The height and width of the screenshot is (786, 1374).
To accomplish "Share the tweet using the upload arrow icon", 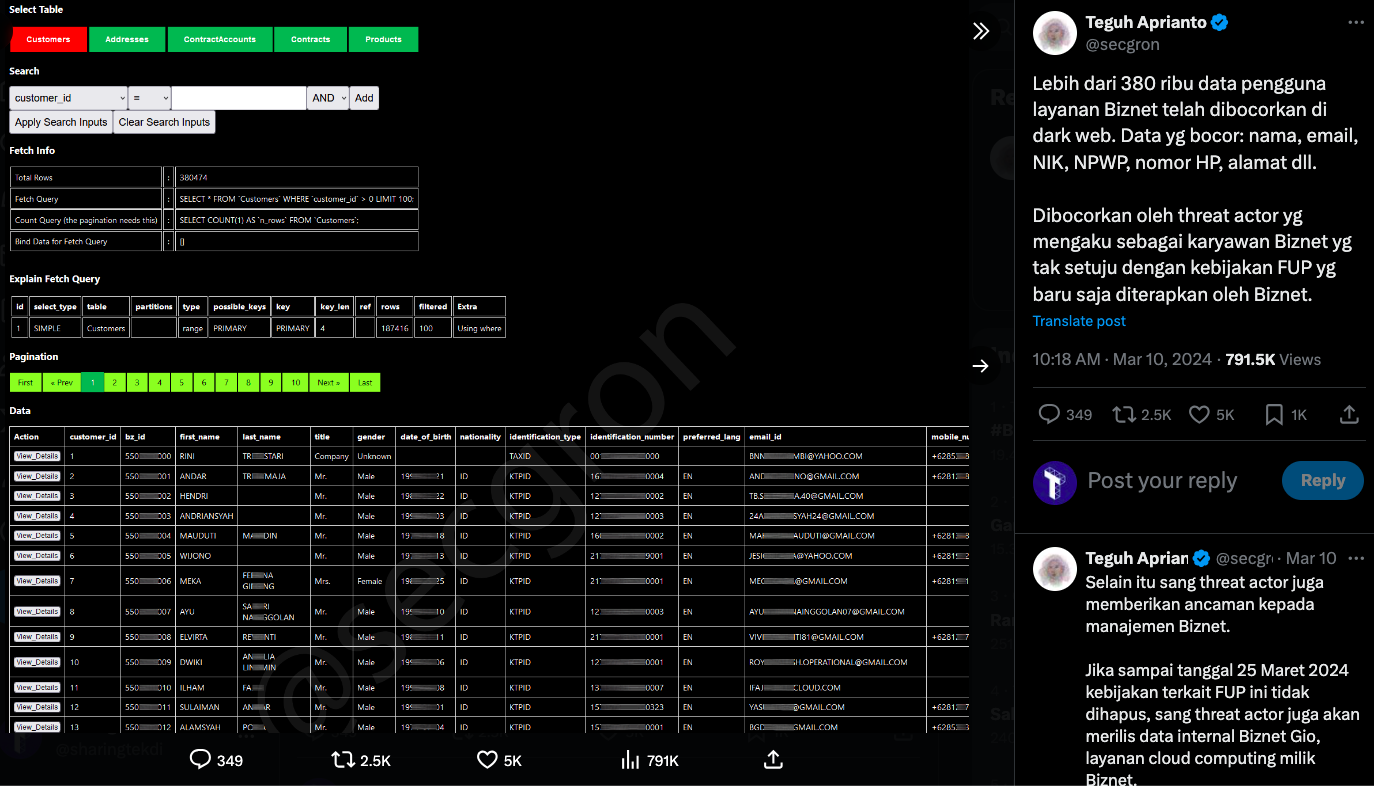I will tap(1348, 414).
